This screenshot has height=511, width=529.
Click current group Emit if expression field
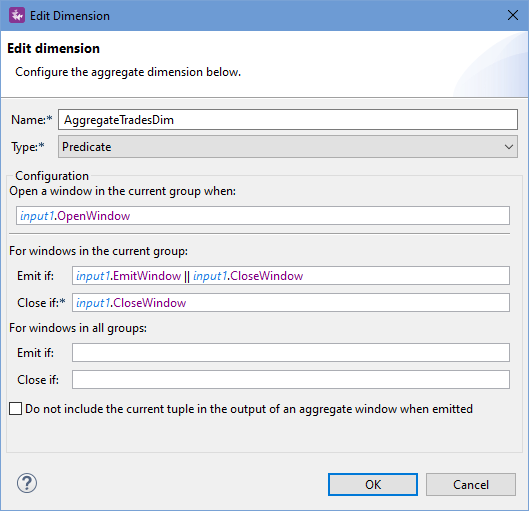pos(290,276)
